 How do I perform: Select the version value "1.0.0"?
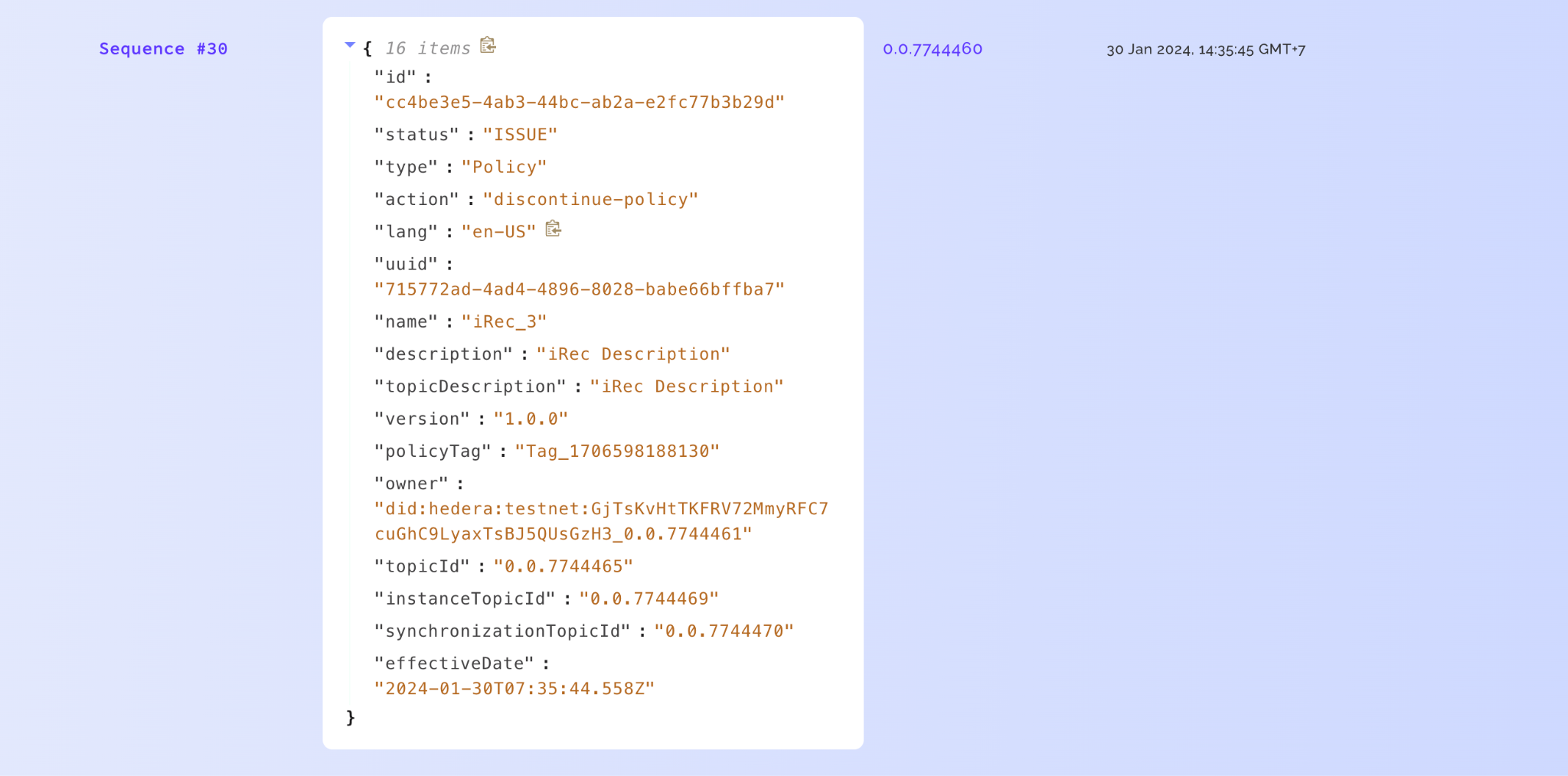[531, 419]
